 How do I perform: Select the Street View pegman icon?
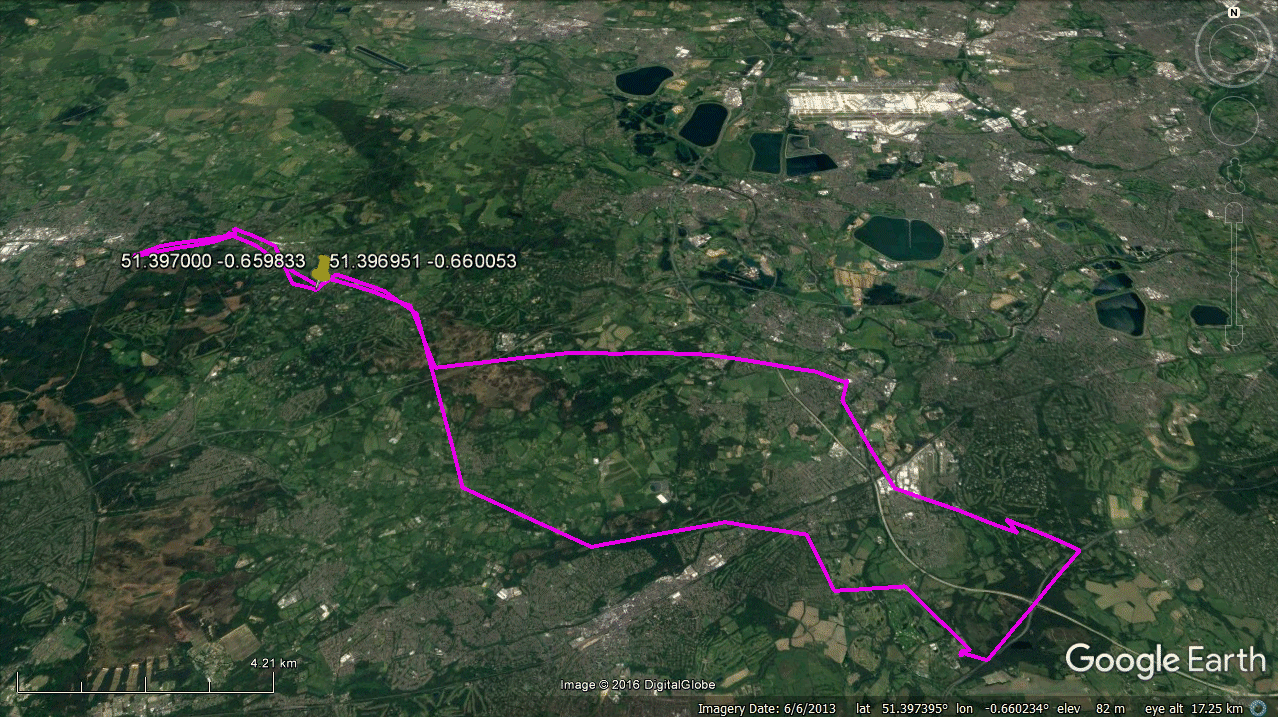[1234, 174]
